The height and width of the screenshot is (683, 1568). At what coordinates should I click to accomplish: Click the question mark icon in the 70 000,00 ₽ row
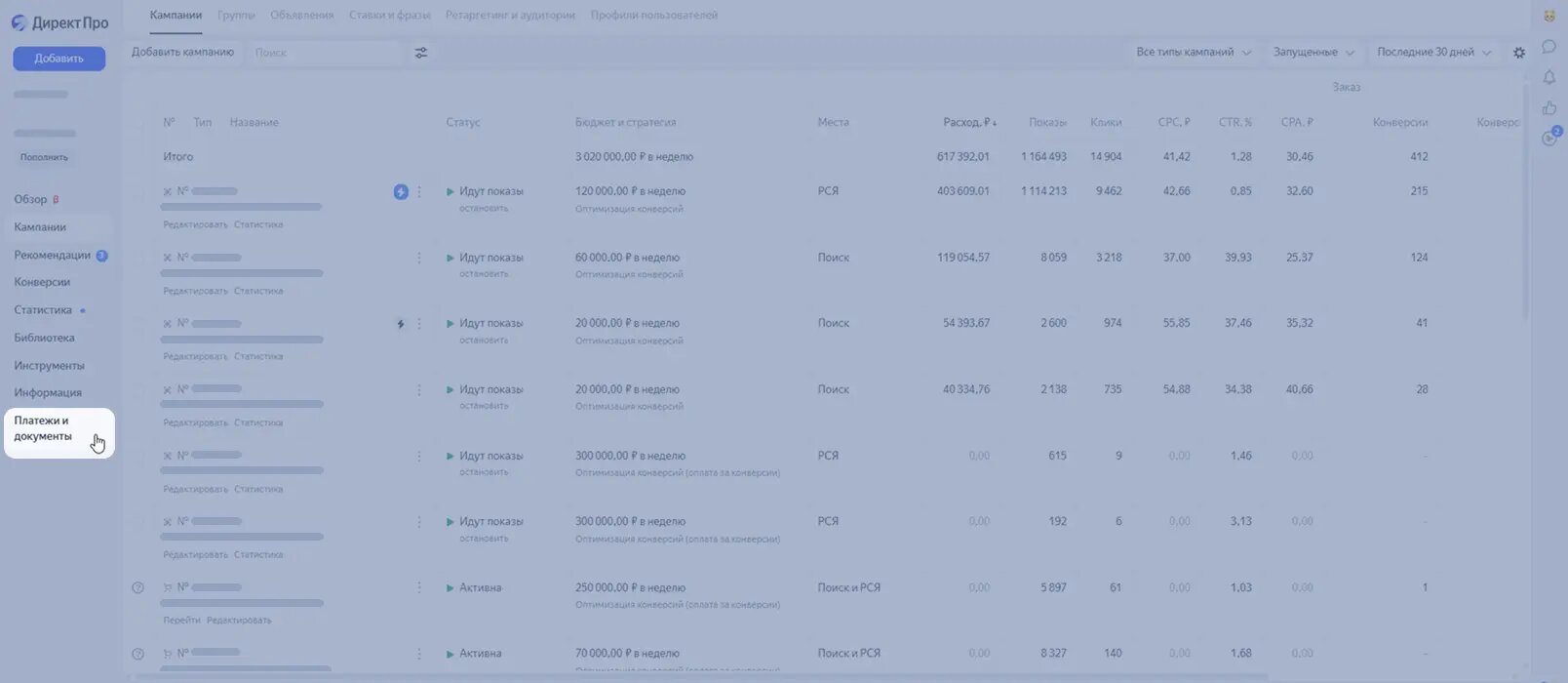point(137,654)
